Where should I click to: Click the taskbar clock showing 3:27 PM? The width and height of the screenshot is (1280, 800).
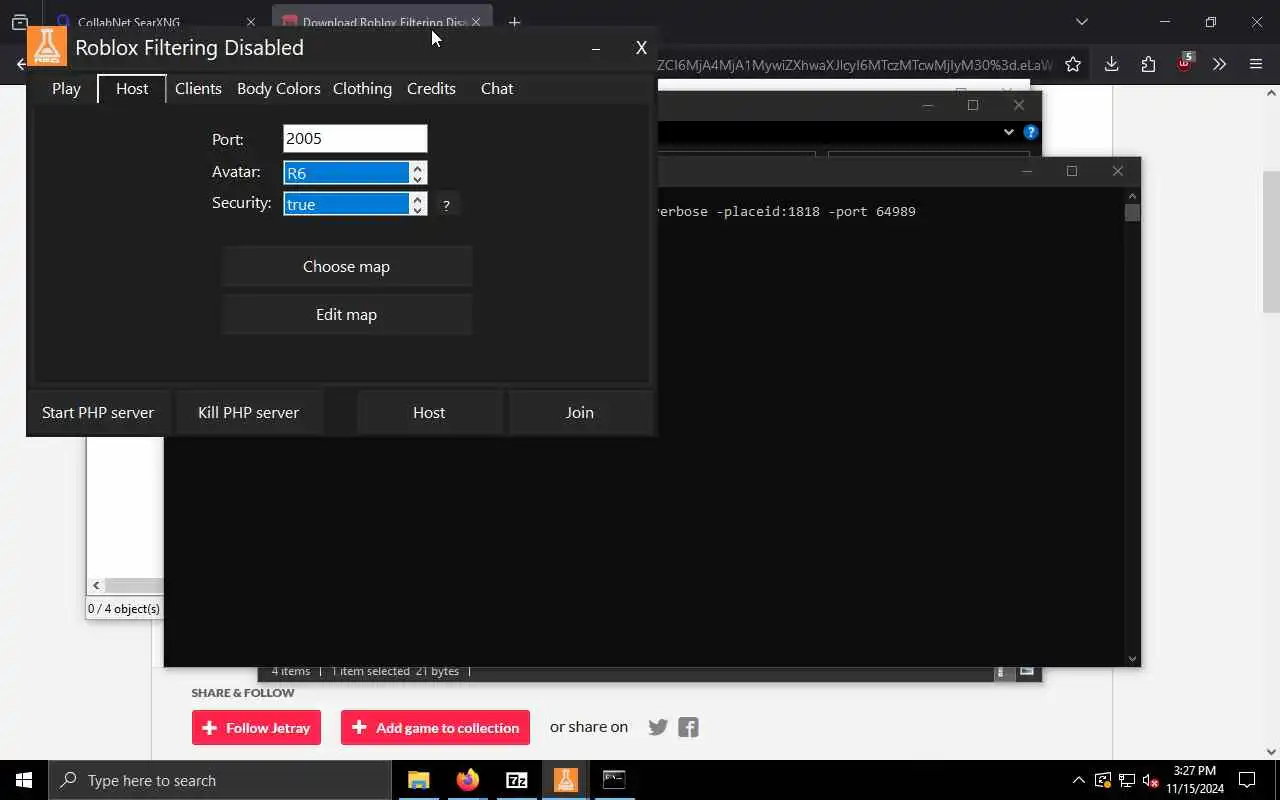[x=1195, y=780]
